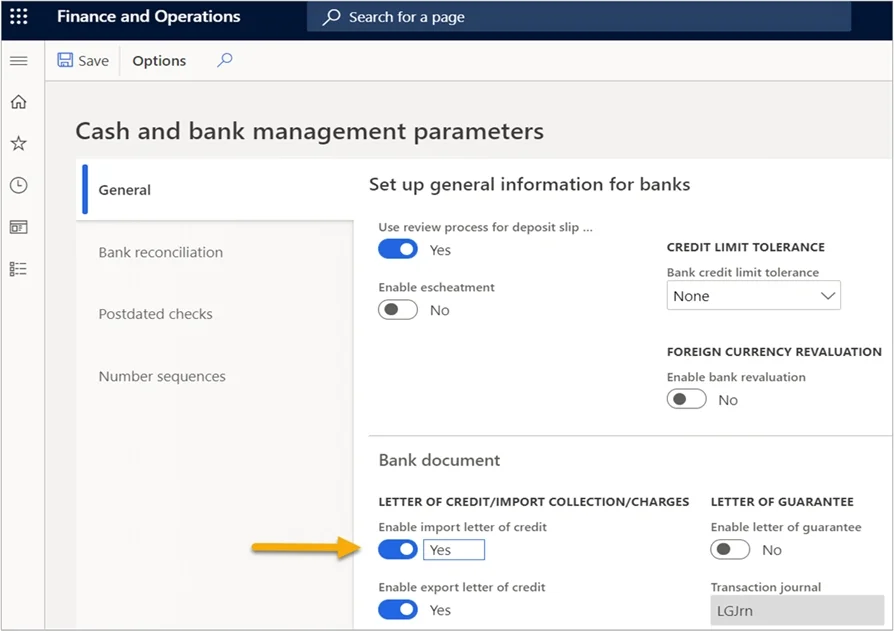This screenshot has height=631, width=894.
Task: Click the Search for a page box
Action: point(579,17)
